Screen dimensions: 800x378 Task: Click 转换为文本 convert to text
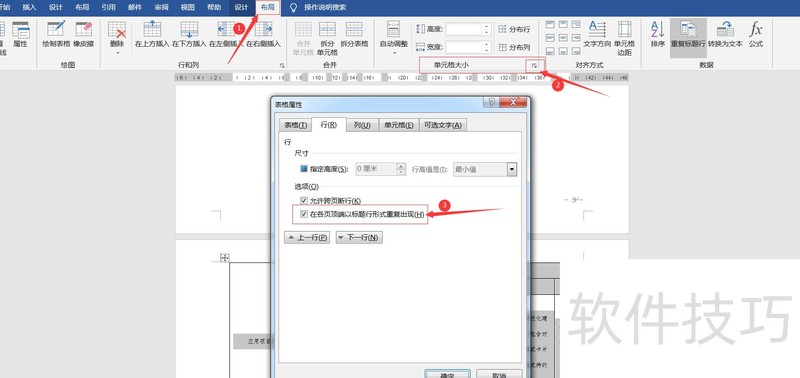point(725,35)
